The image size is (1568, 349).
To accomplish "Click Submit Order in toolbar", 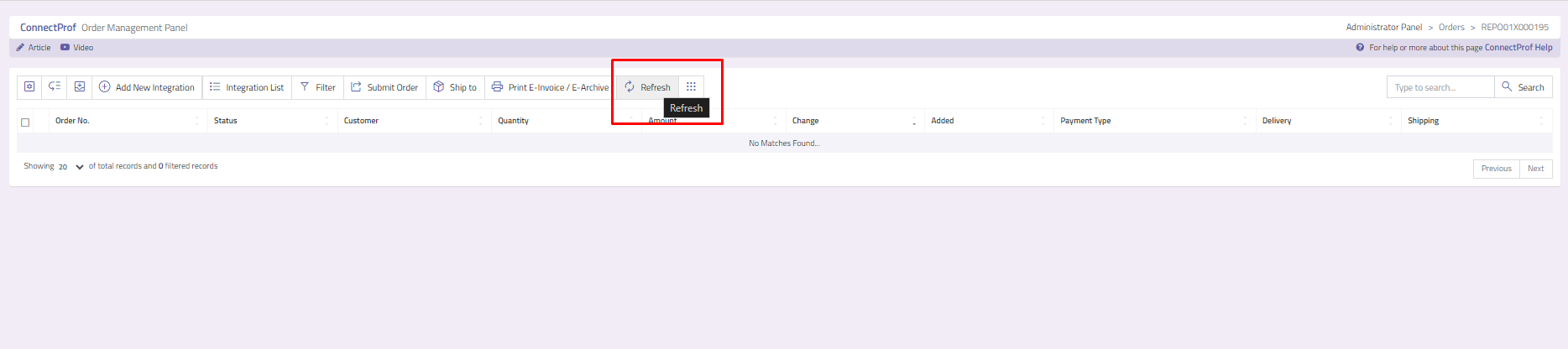I will tap(384, 87).
